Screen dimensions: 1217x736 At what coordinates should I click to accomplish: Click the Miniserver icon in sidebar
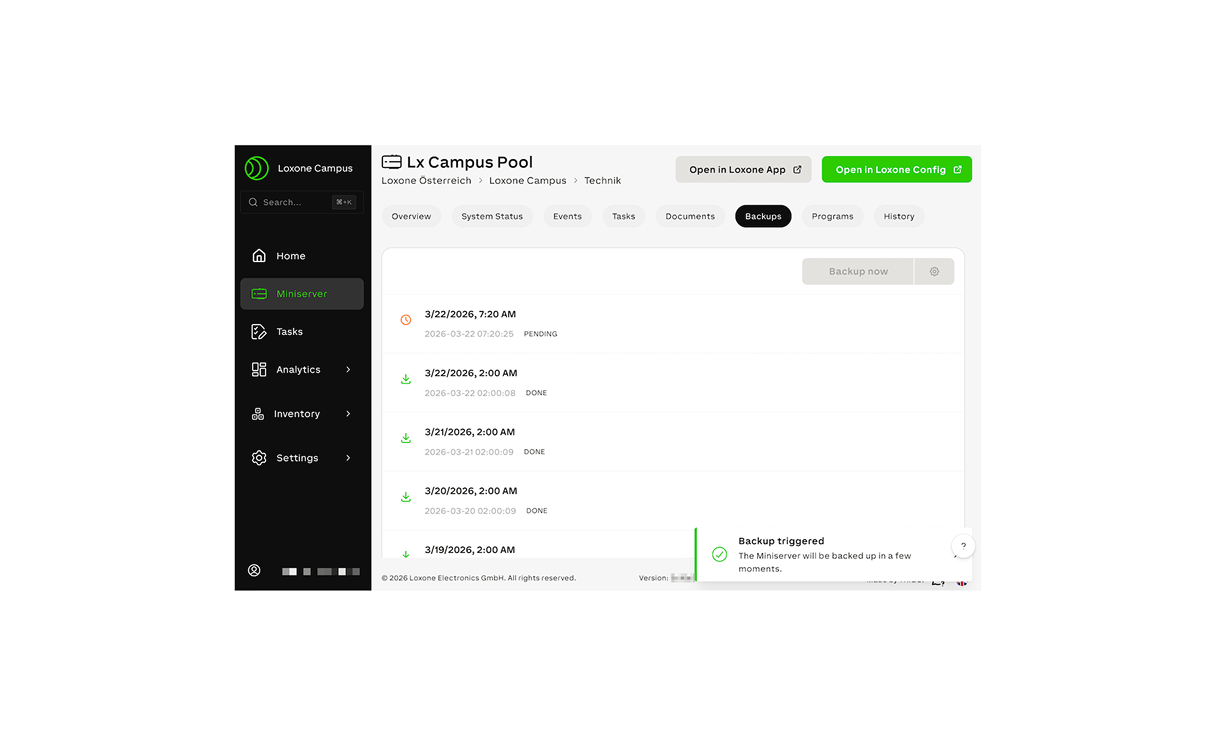click(x=259, y=294)
